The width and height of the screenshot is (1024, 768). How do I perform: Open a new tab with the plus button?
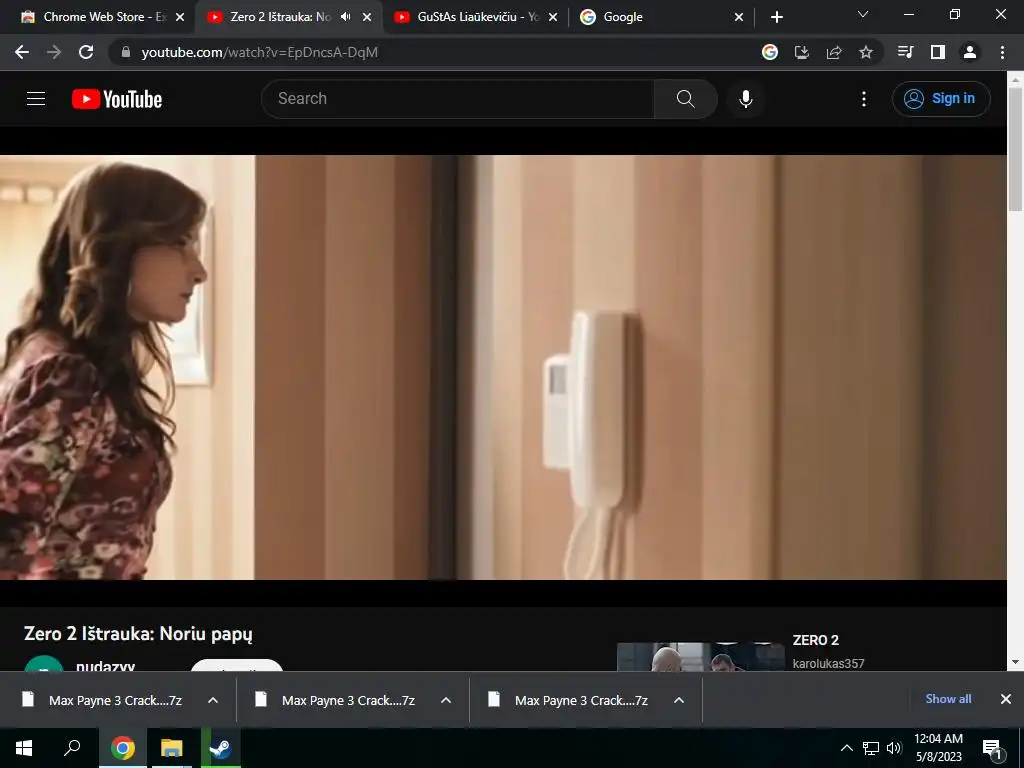click(776, 17)
